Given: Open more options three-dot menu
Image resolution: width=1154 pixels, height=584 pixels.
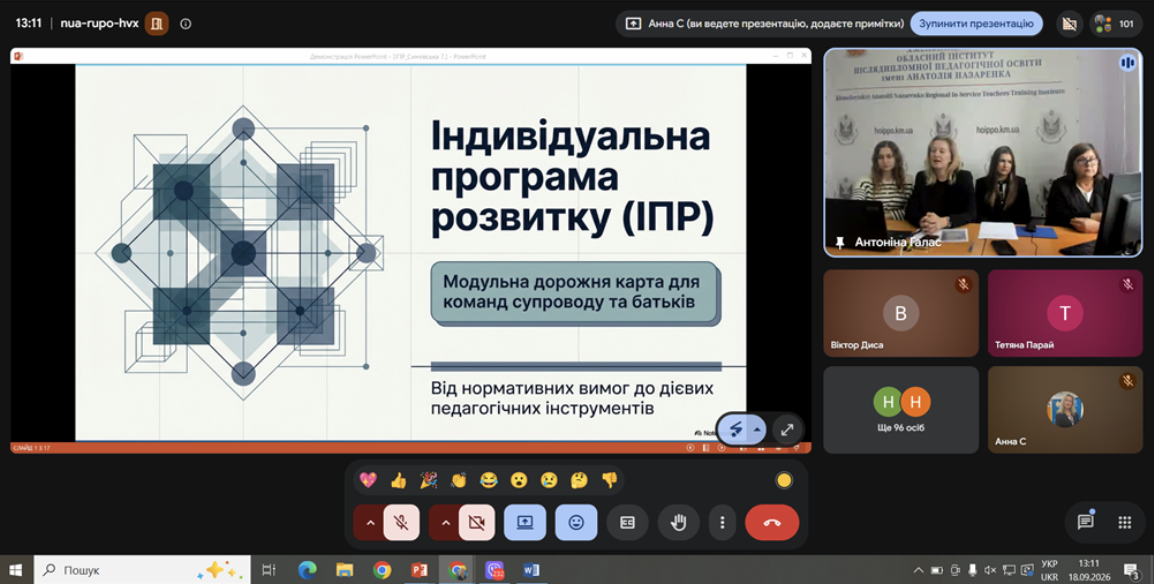Looking at the screenshot, I should click(x=722, y=522).
